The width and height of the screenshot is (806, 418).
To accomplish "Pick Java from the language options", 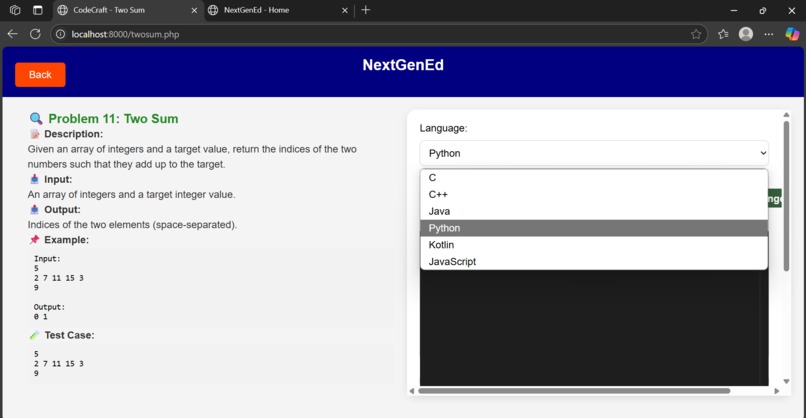I will point(594,211).
